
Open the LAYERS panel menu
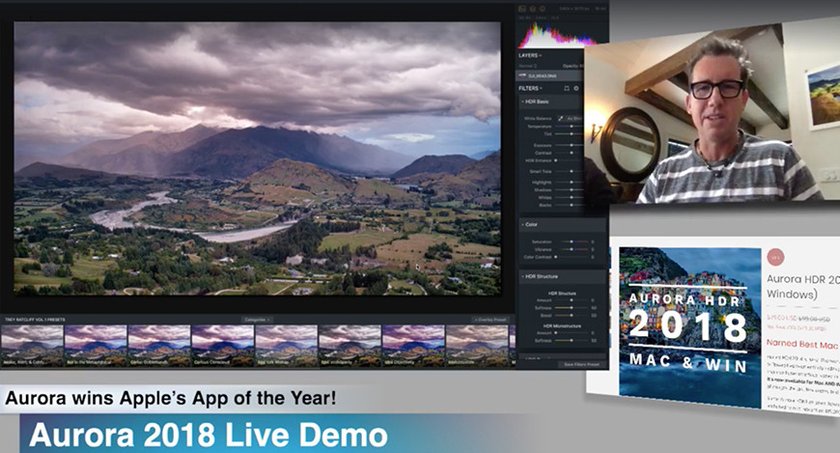pos(530,55)
